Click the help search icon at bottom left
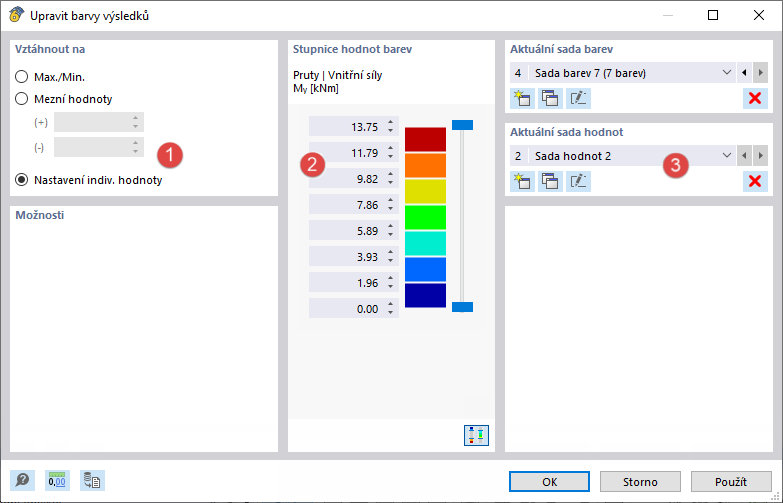 click(x=23, y=480)
